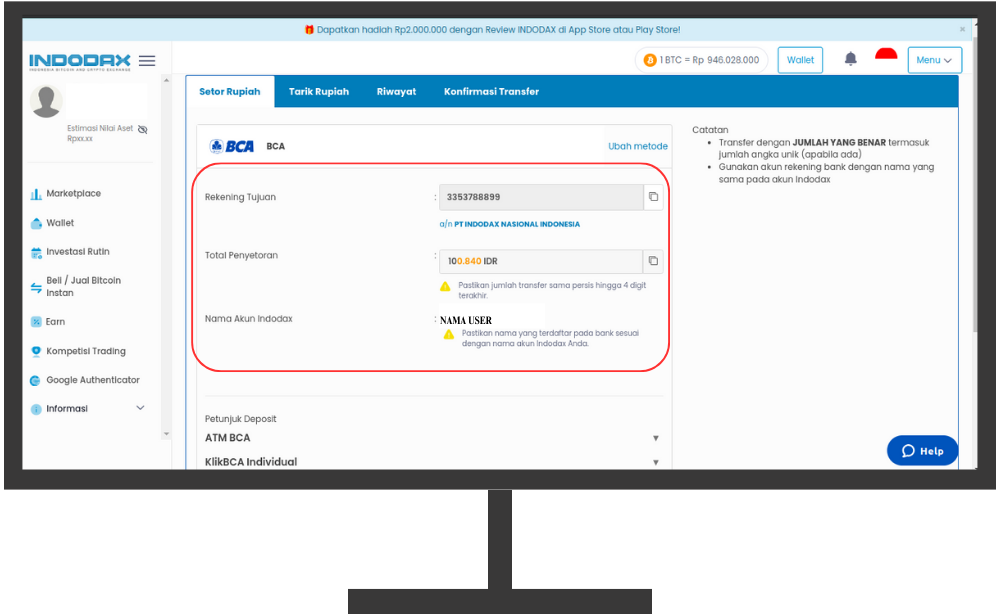This screenshot has width=999, height=614.
Task: Click the INDODAX logo
Action: [x=80, y=61]
